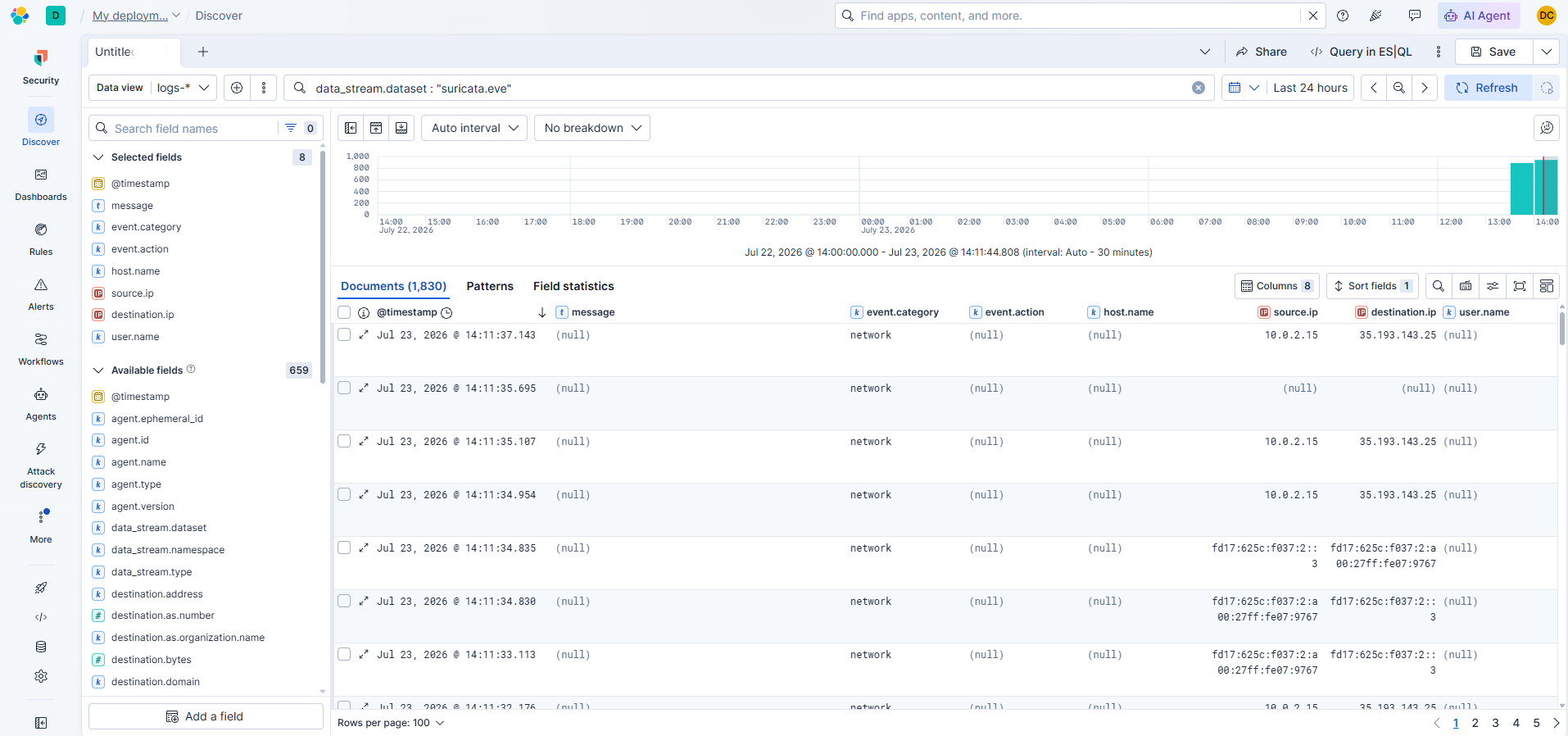
Task: Open the Rows per page dropdown
Action: point(391,723)
